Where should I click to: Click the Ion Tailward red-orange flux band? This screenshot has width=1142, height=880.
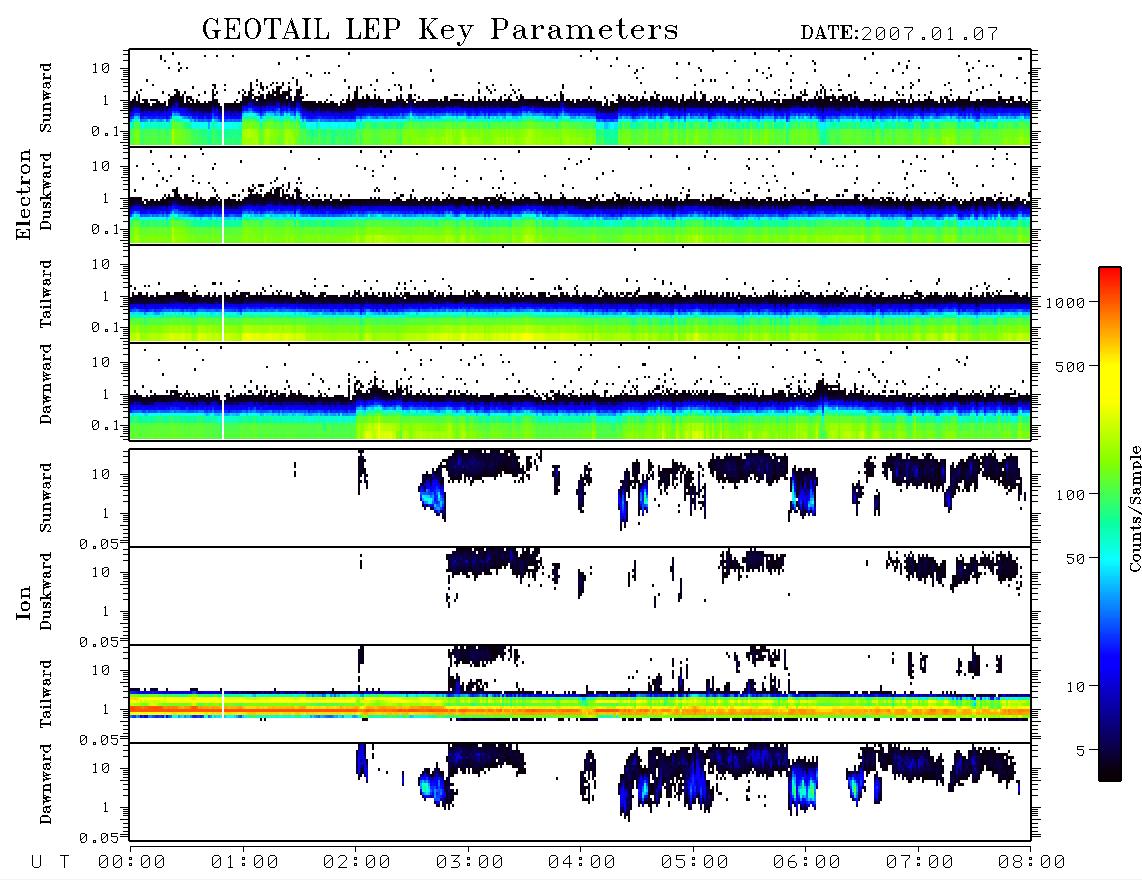coord(580,709)
